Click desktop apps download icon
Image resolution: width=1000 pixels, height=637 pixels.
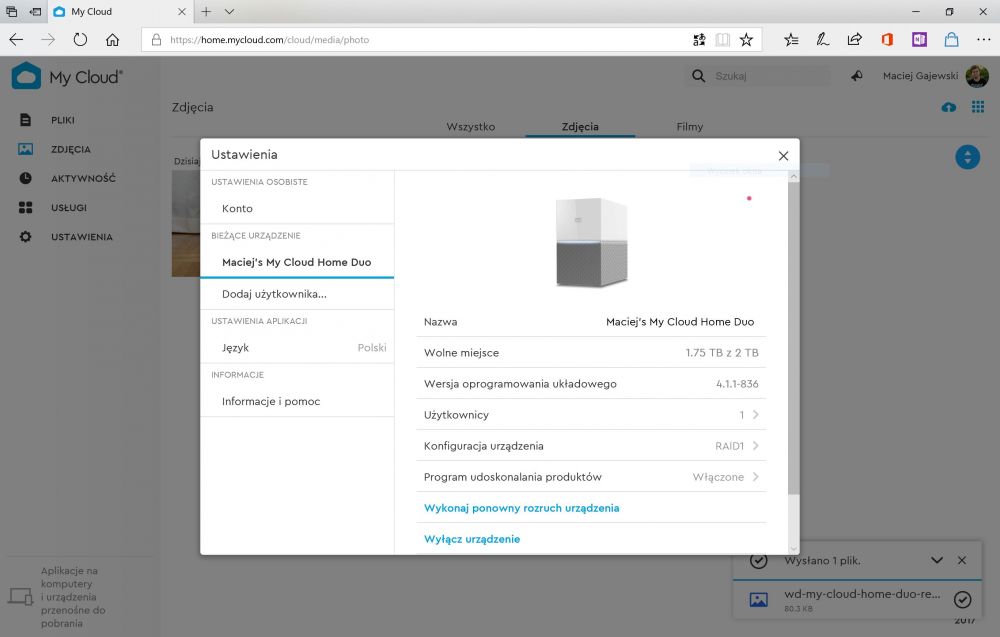click(x=20, y=597)
